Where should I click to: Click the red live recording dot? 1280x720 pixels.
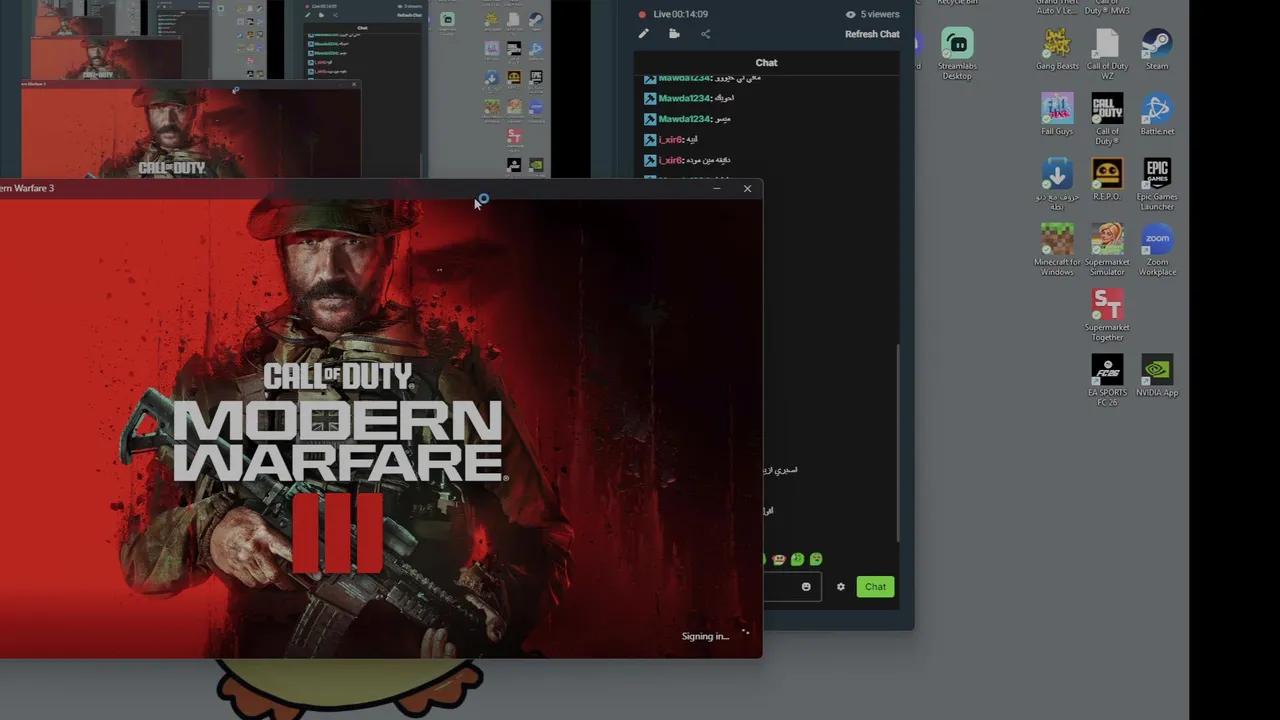pos(642,14)
